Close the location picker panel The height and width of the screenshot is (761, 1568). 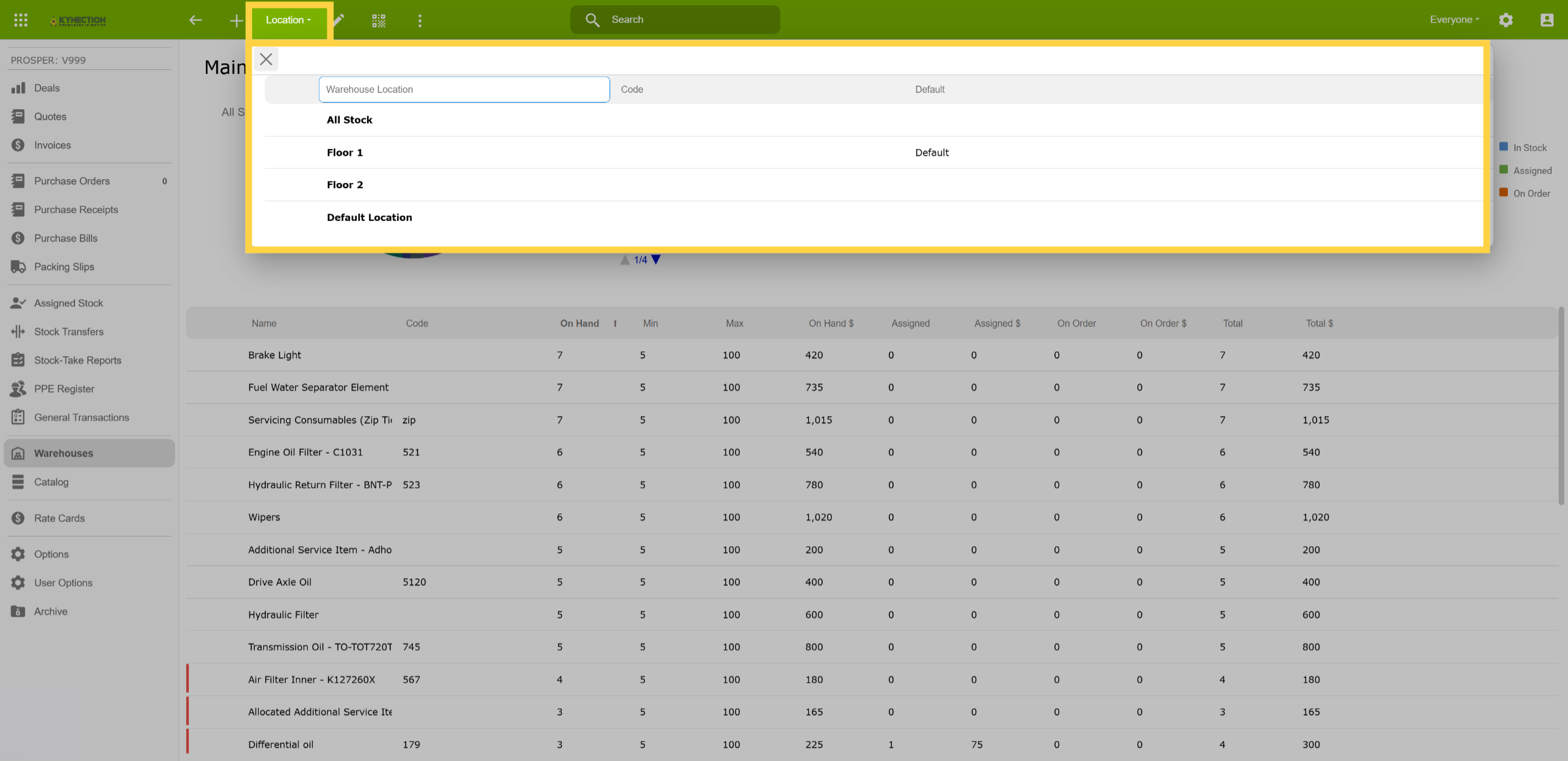pyautogui.click(x=266, y=59)
